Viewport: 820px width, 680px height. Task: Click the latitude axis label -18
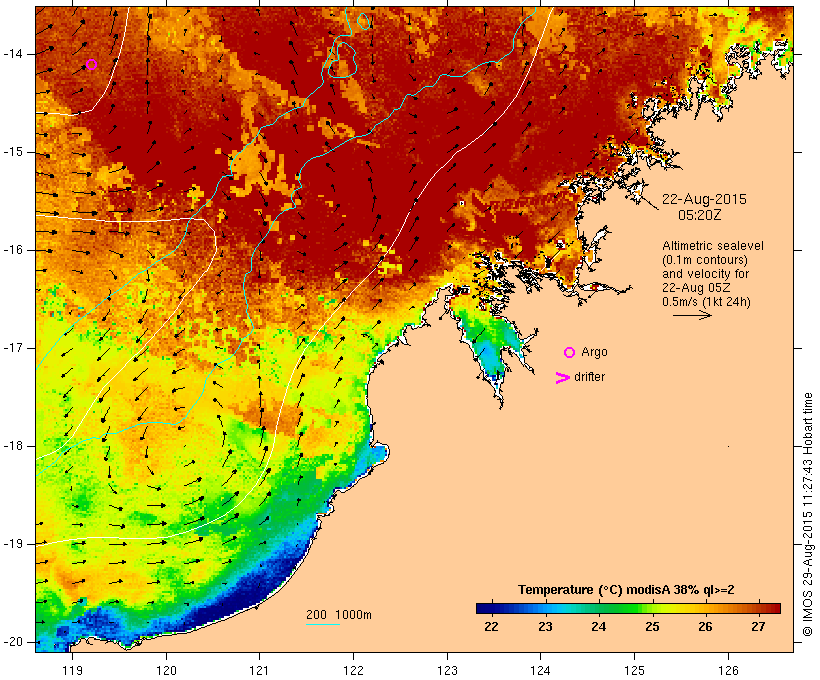click(x=12, y=446)
